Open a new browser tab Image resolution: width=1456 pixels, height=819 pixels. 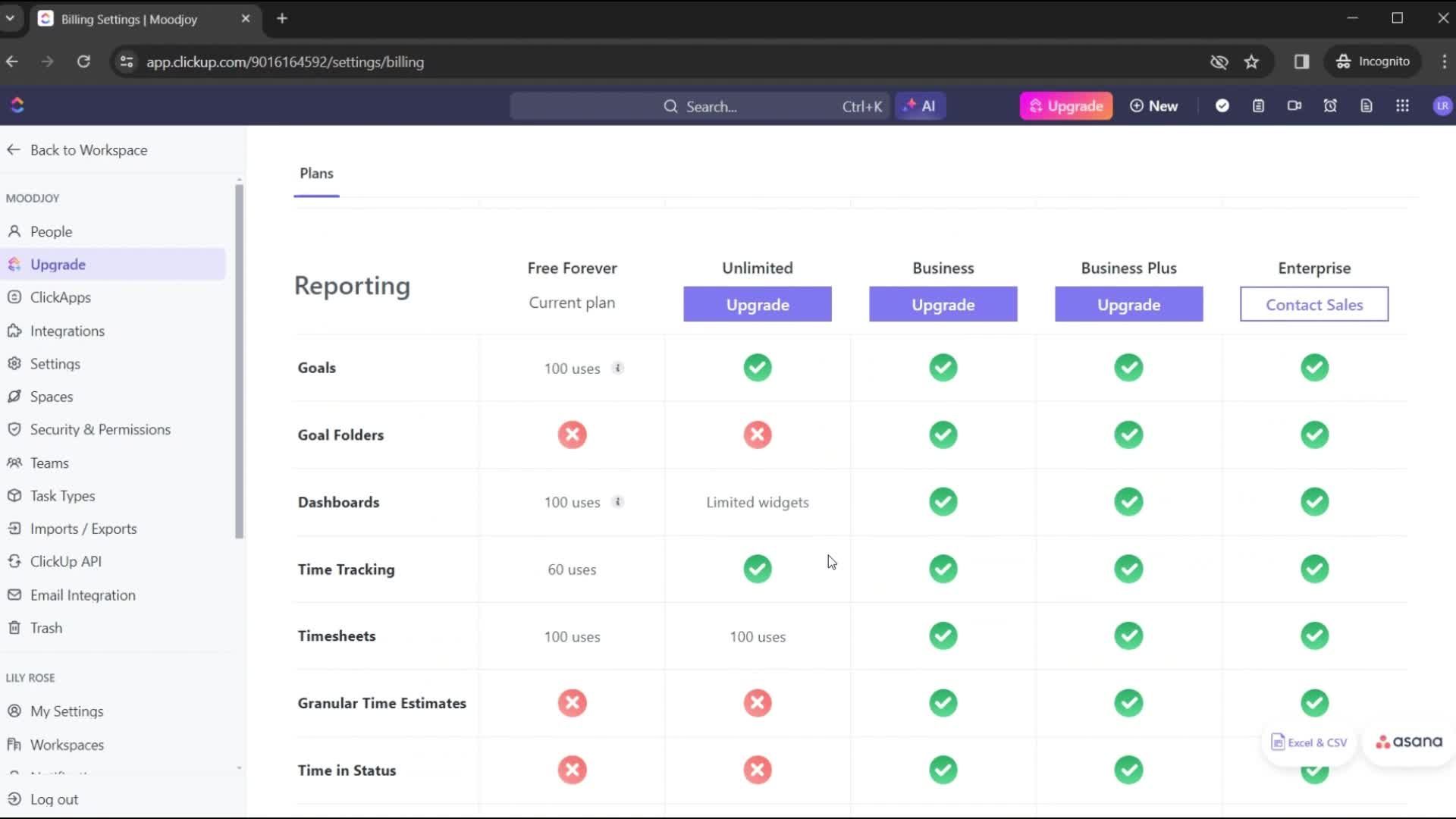[282, 18]
